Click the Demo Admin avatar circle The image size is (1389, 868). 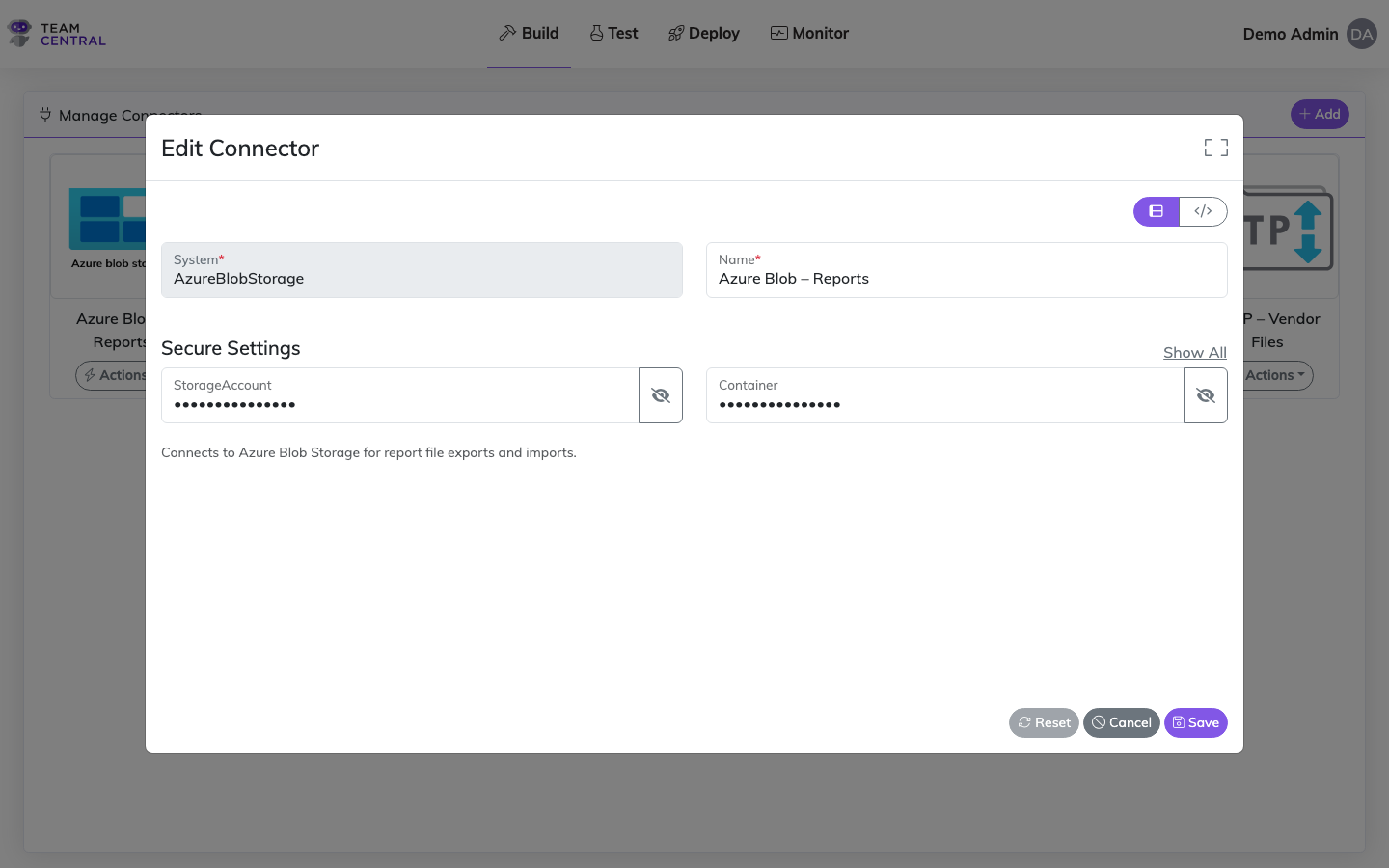coord(1361,34)
